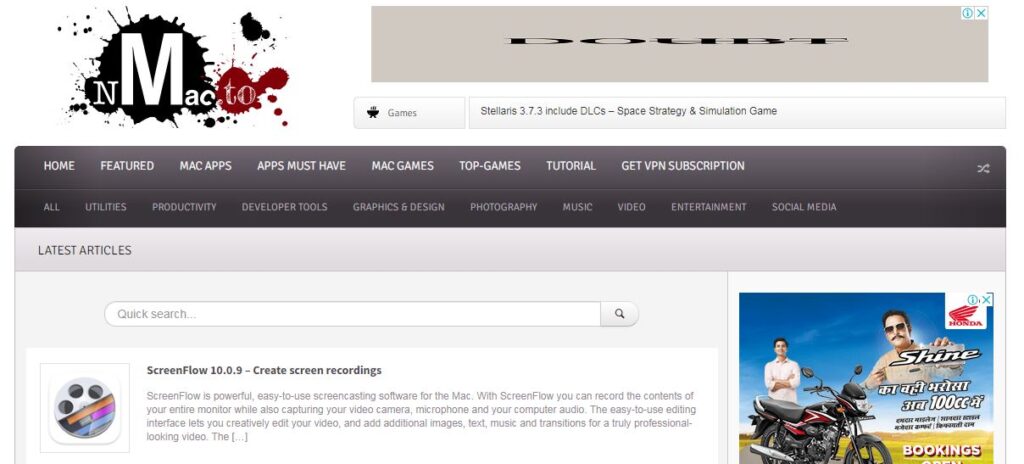This screenshot has height=464, width=1024.
Task: Open the Stellaris 3.7.3 ticker headline
Action: [628, 111]
